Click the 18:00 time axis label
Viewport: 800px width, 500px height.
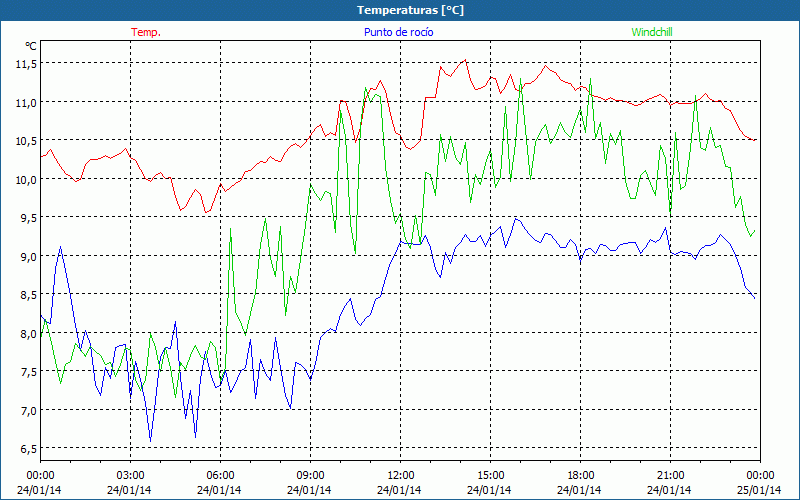pyautogui.click(x=581, y=476)
